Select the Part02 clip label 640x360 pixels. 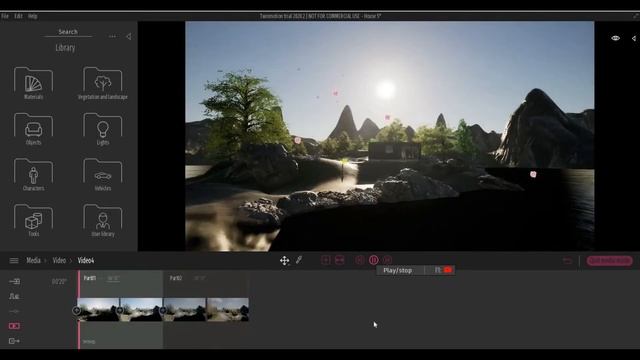tap(176, 278)
